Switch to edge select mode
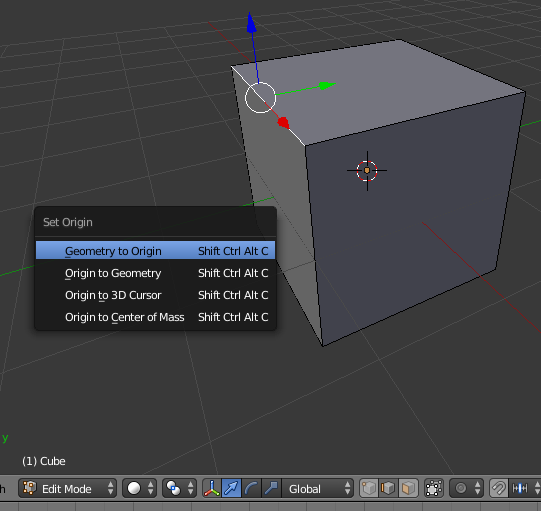This screenshot has height=511, width=541. click(x=388, y=488)
